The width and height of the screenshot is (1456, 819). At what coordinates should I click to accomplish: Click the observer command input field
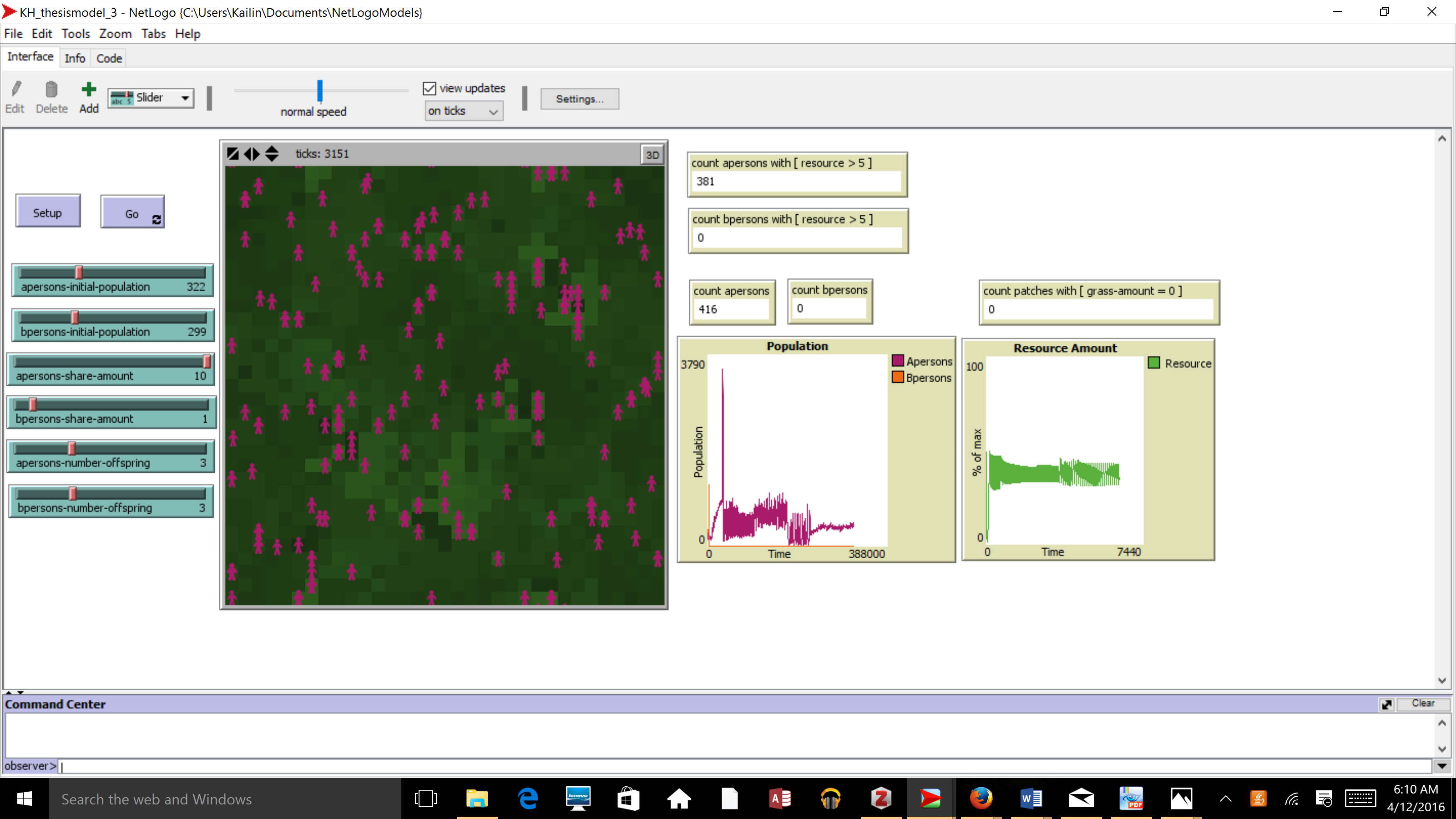[x=735, y=766]
